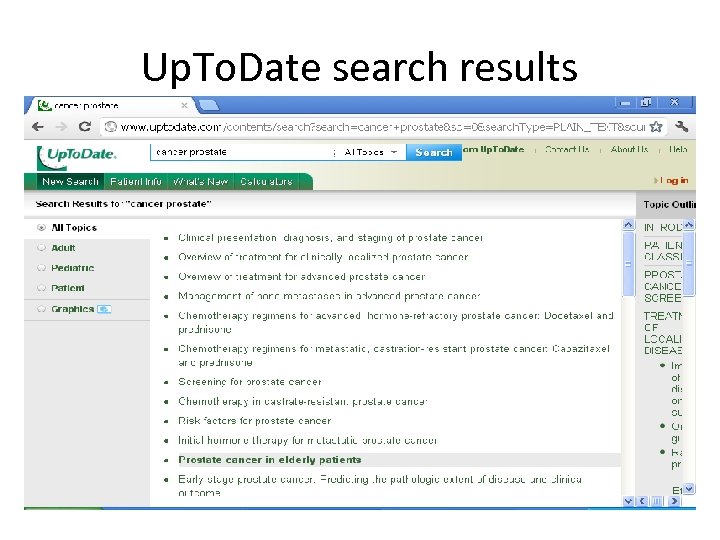
Task: Click the Topic Outline panel header
Action: pyautogui.click(x=666, y=205)
